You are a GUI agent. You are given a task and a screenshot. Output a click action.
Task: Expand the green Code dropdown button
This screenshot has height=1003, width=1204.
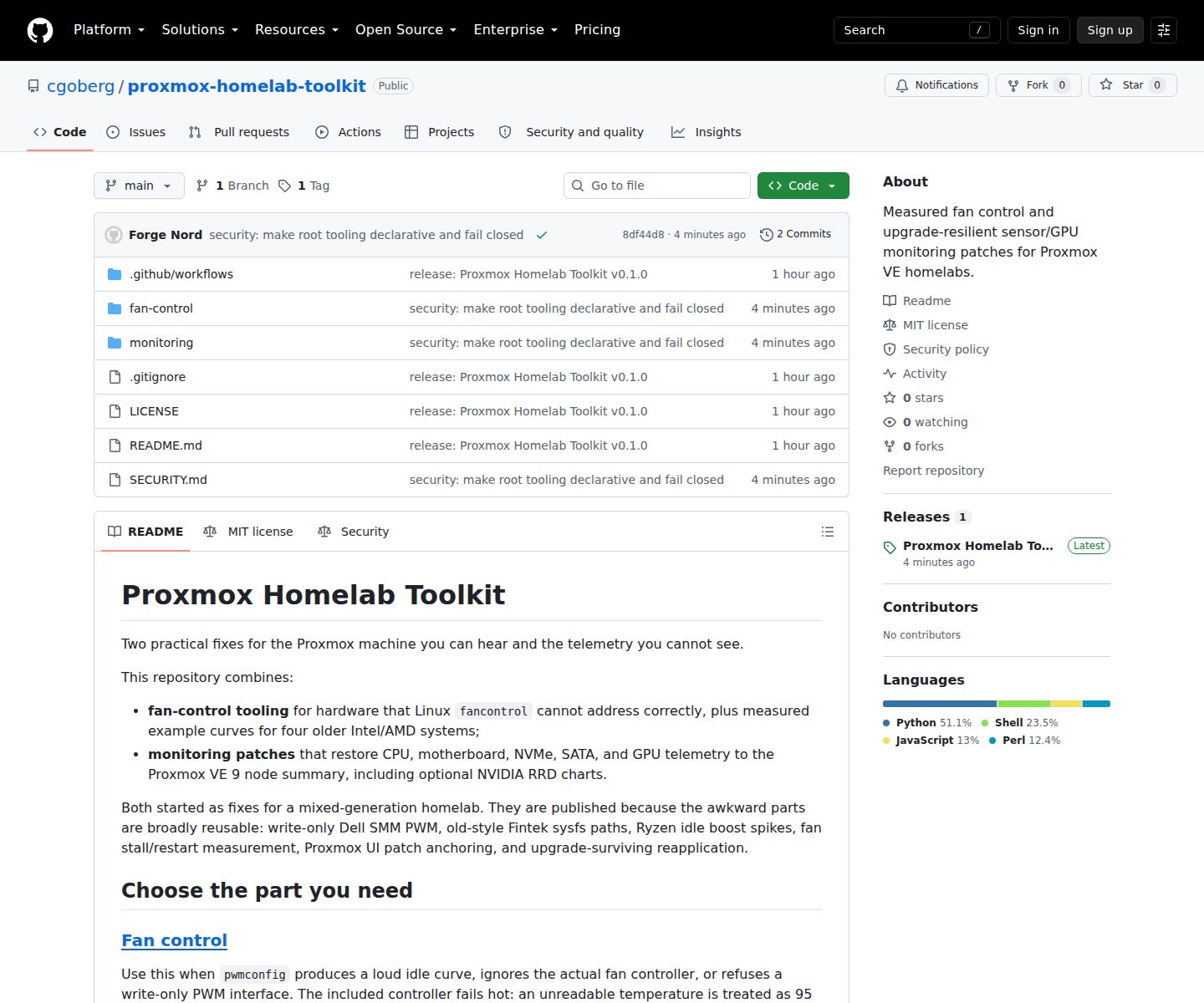803,186
